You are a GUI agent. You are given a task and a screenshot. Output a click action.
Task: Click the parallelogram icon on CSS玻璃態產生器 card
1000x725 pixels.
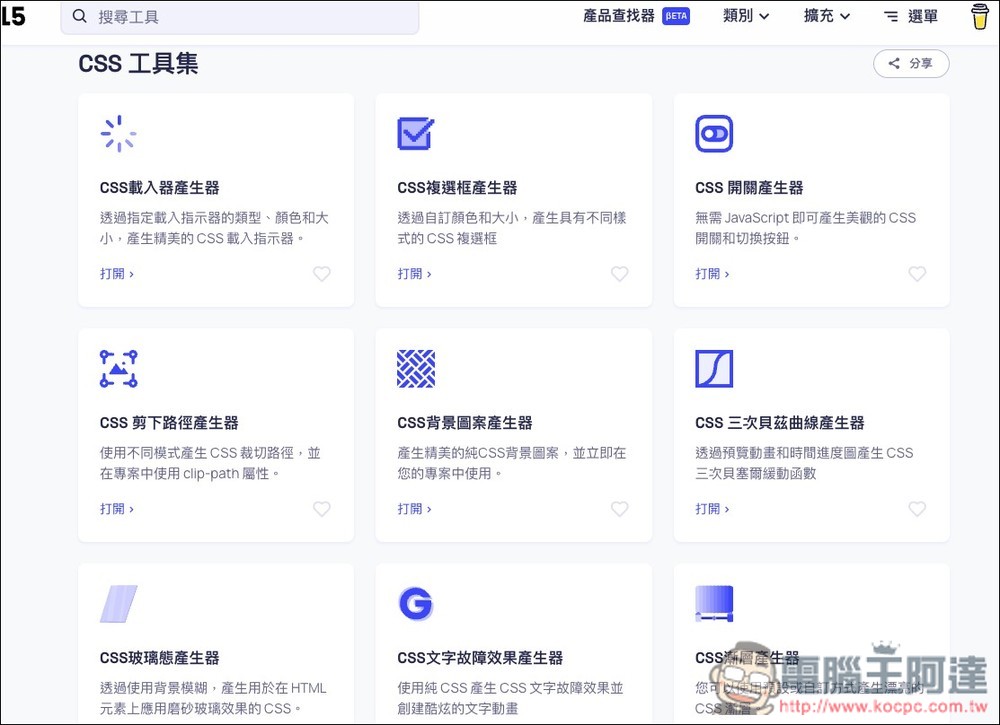tap(118, 603)
